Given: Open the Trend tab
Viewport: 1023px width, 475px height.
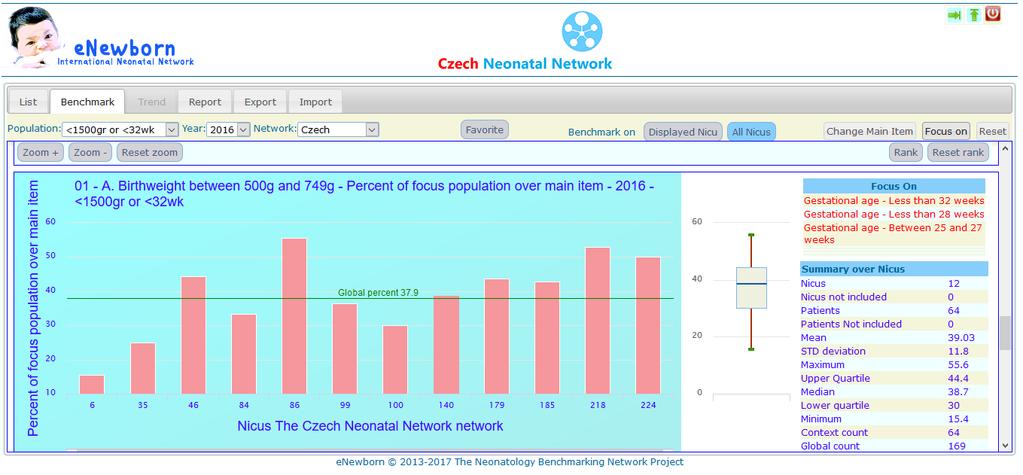Looking at the screenshot, I should point(151,102).
